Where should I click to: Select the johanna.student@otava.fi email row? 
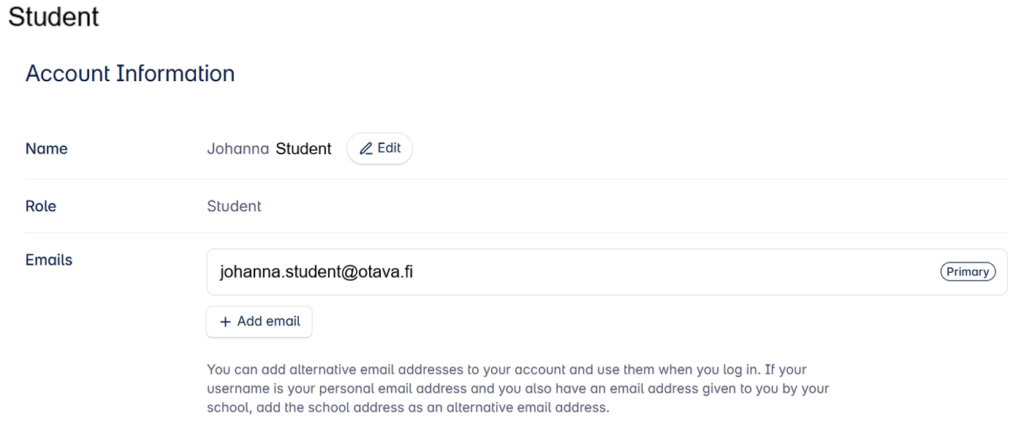point(607,272)
